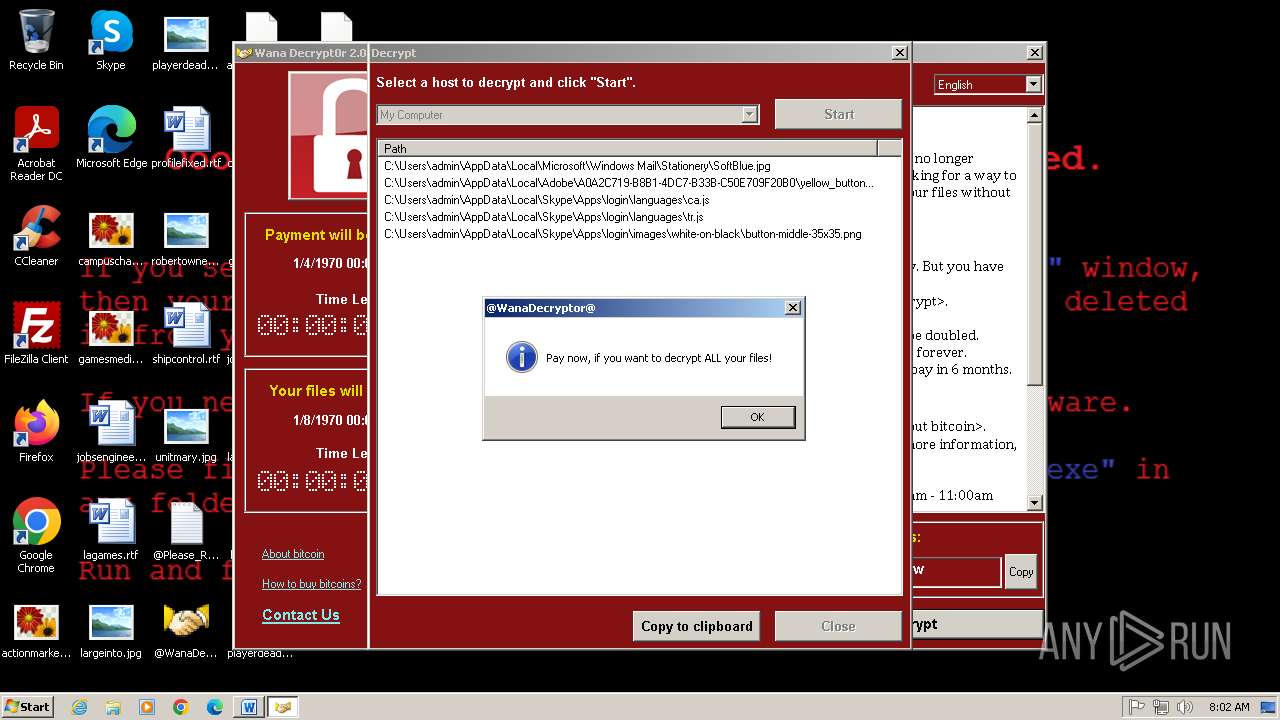Open Acrobat Reader DC shortcut
The image size is (1280, 720).
[x=36, y=144]
